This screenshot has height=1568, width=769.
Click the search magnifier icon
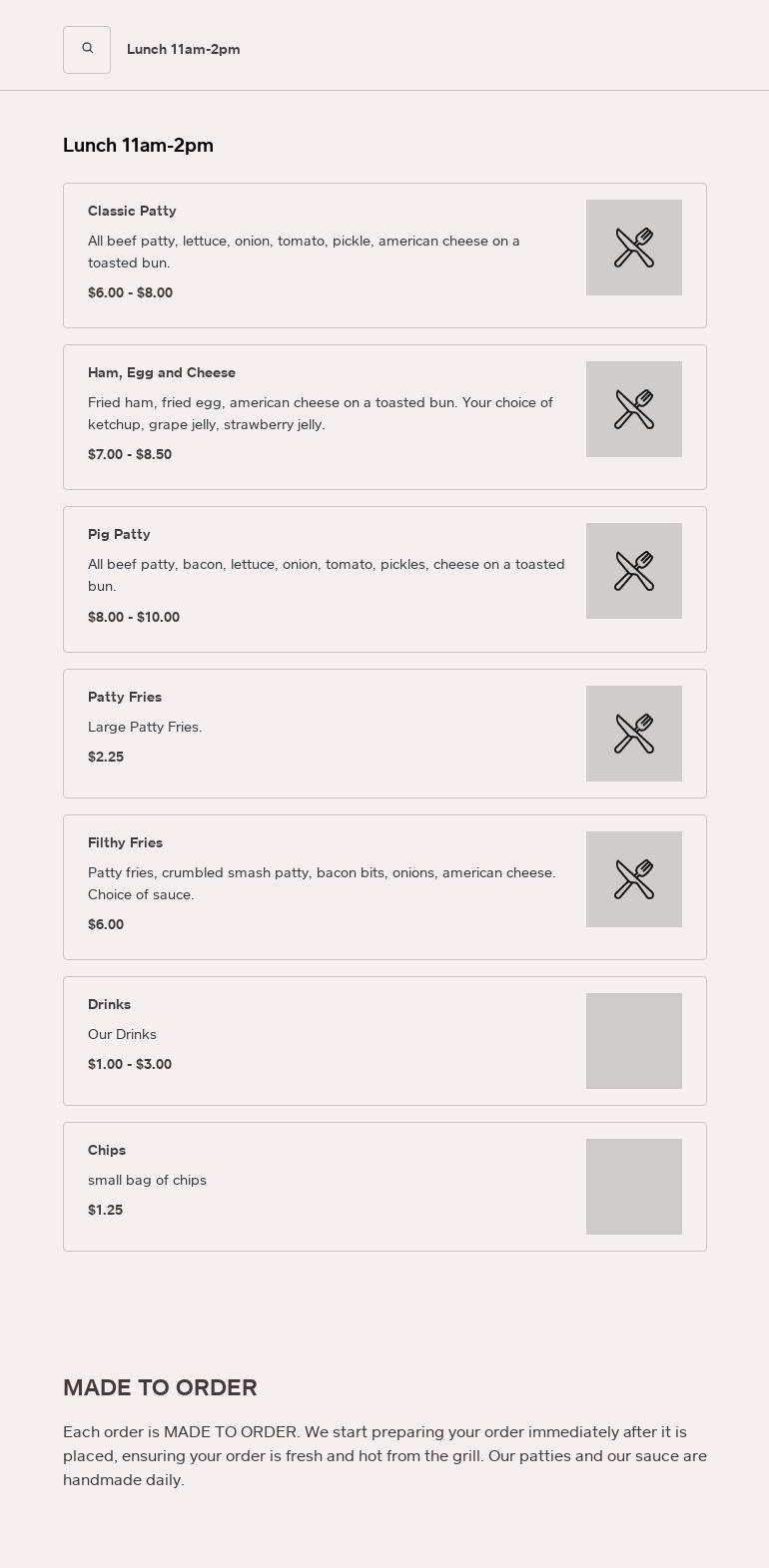(x=87, y=49)
